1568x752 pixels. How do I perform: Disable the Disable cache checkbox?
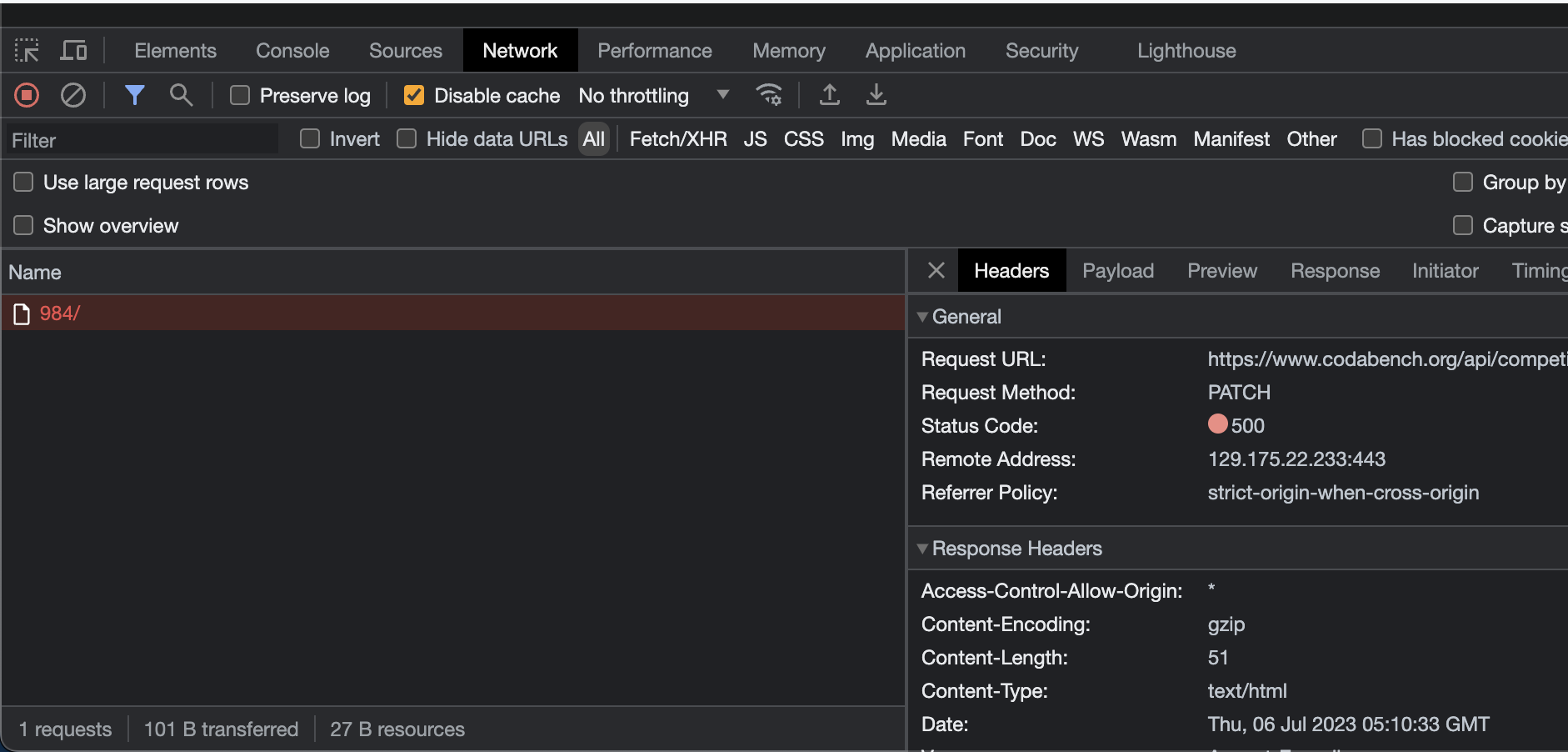(x=415, y=95)
